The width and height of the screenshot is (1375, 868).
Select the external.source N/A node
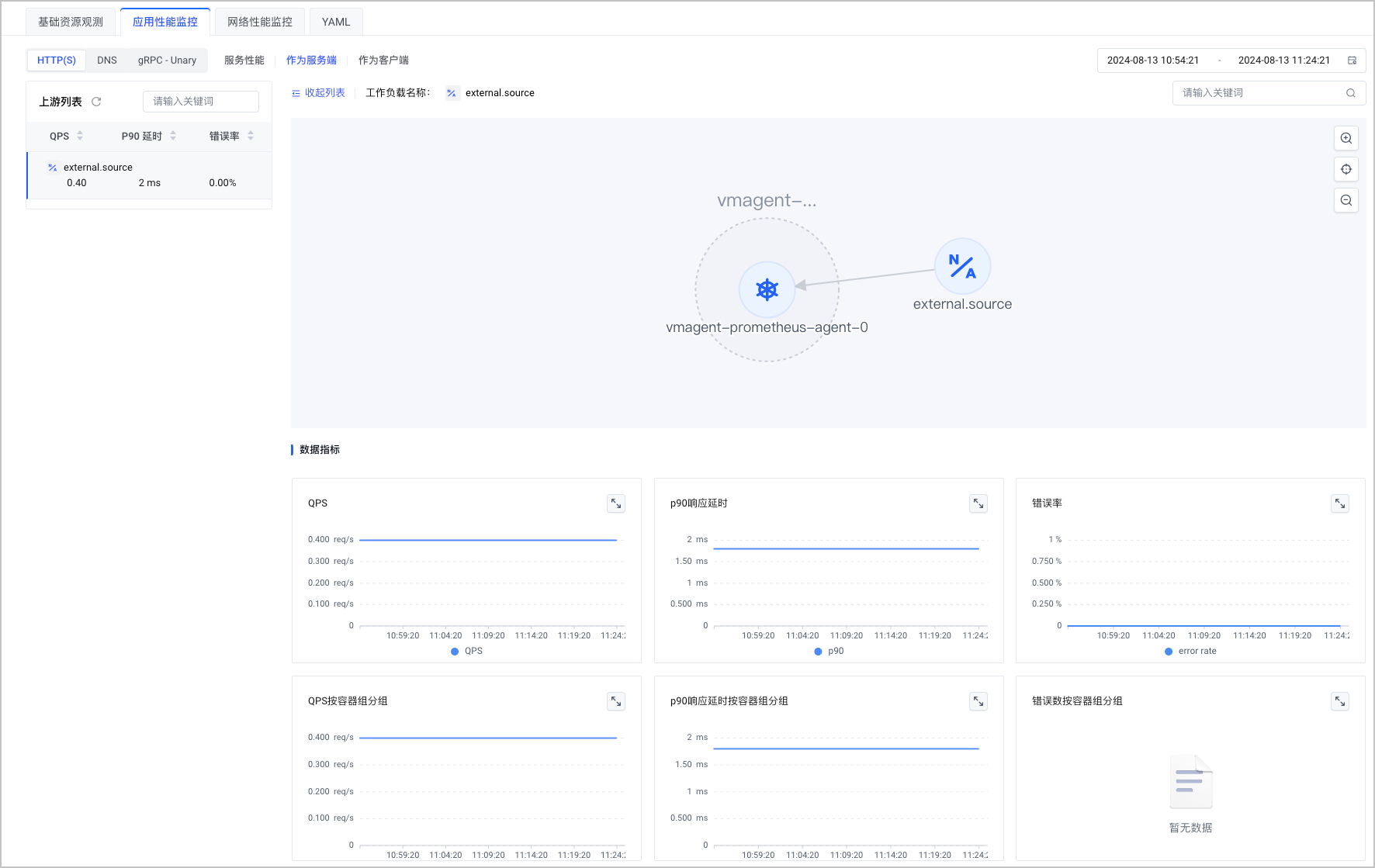(x=962, y=266)
